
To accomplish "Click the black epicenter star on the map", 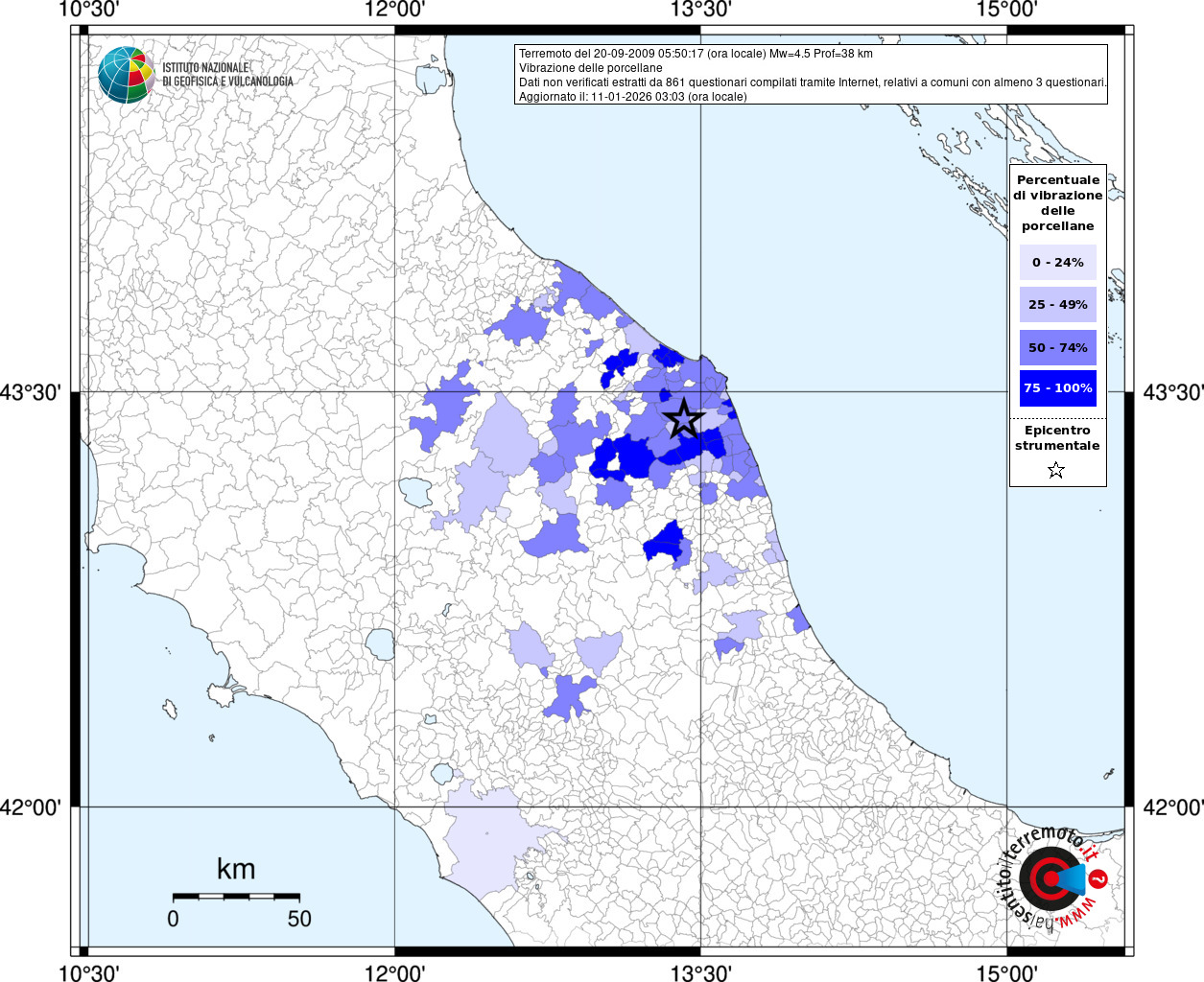I will (683, 419).
